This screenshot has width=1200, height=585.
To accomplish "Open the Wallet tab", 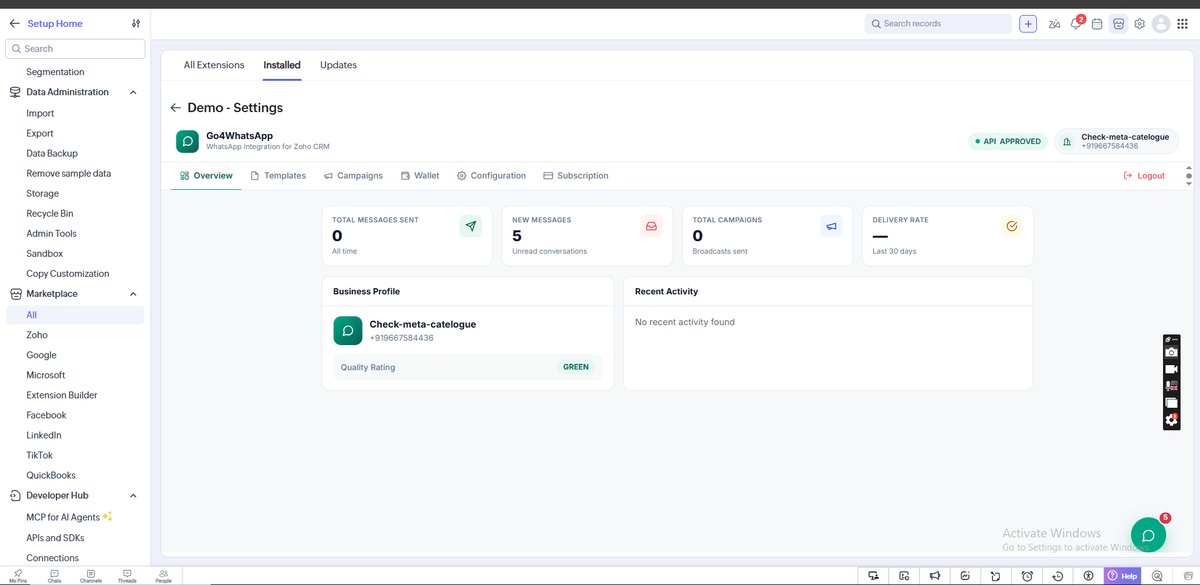I will pyautogui.click(x=420, y=176).
